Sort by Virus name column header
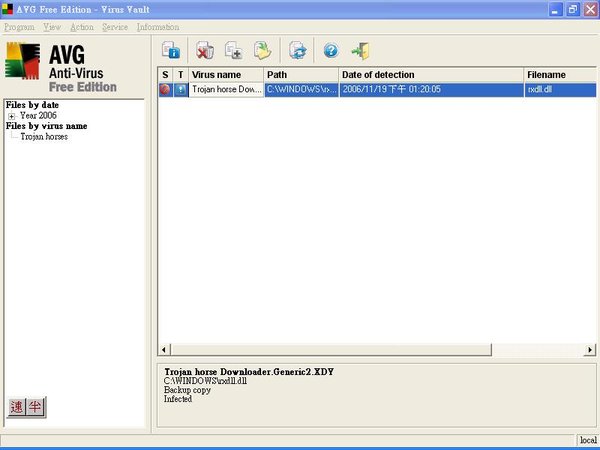600x450 pixels. (226, 75)
